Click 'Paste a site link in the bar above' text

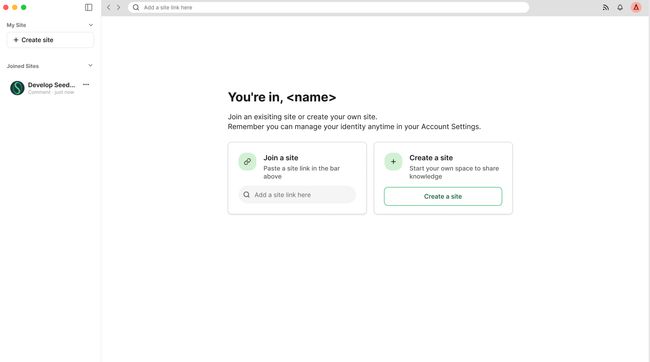[302, 172]
